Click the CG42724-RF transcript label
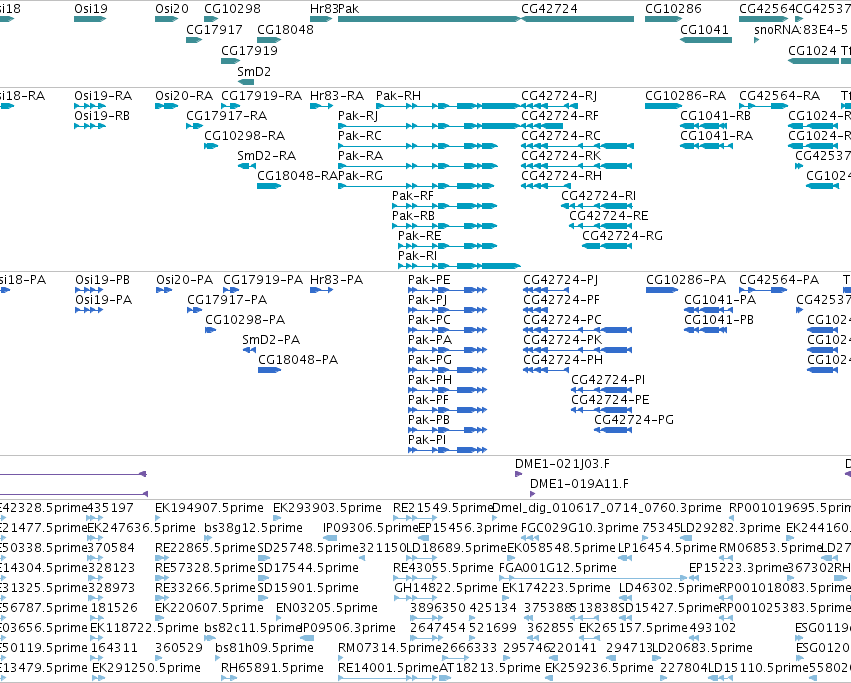 [560, 116]
